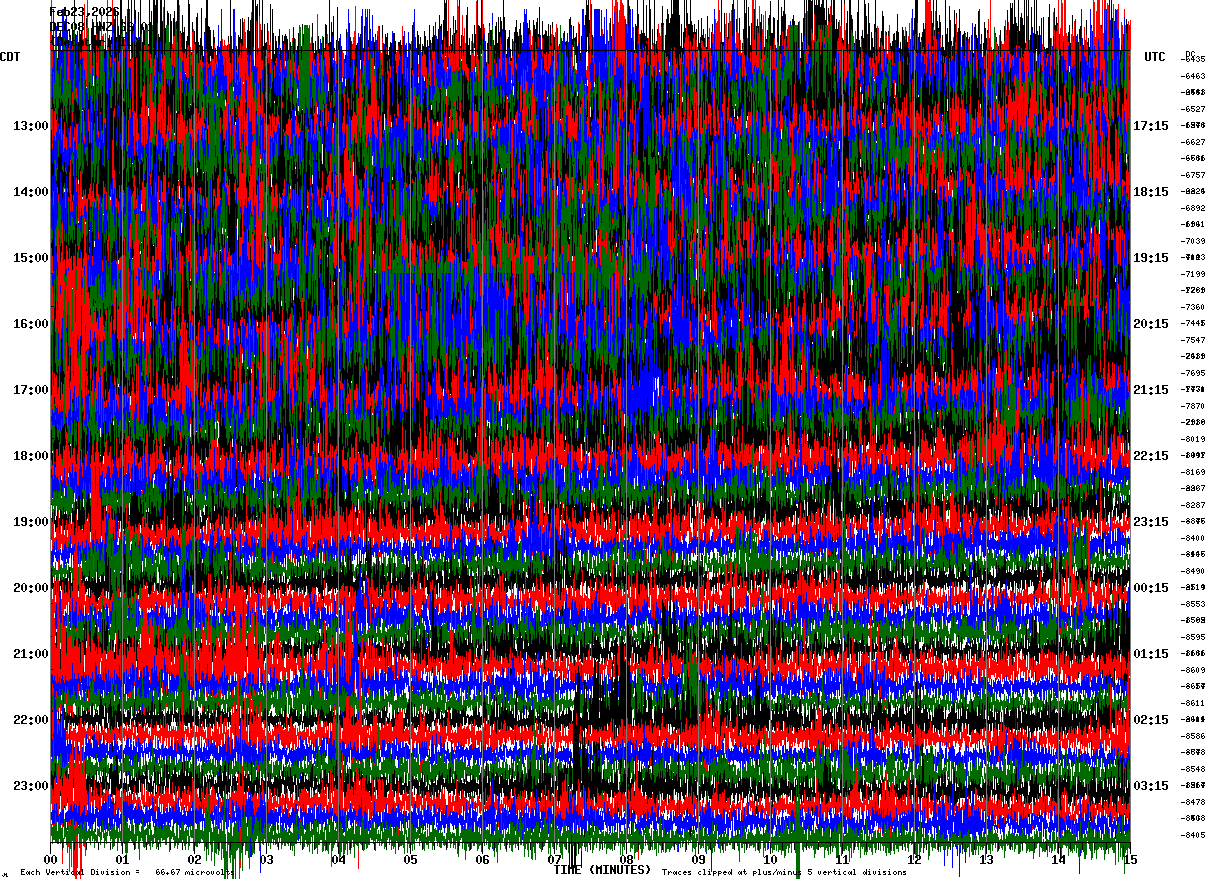The width and height of the screenshot is (1210, 886).
Task: Pick the 02 minute axis tick
Action: (195, 860)
